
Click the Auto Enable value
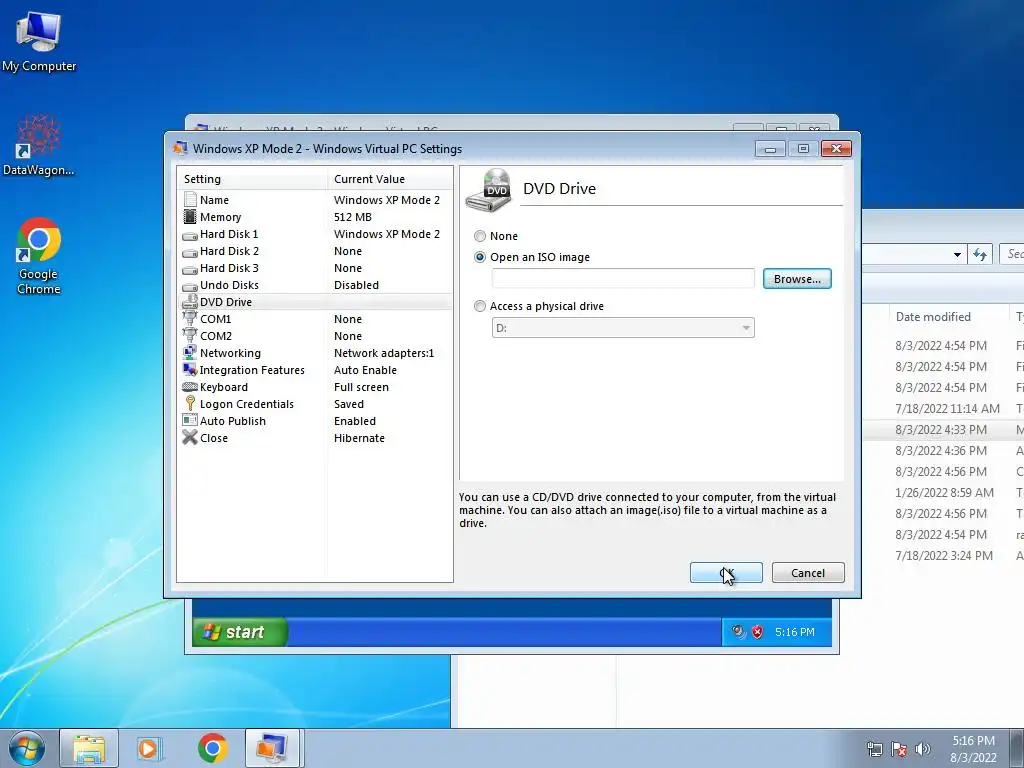(365, 370)
